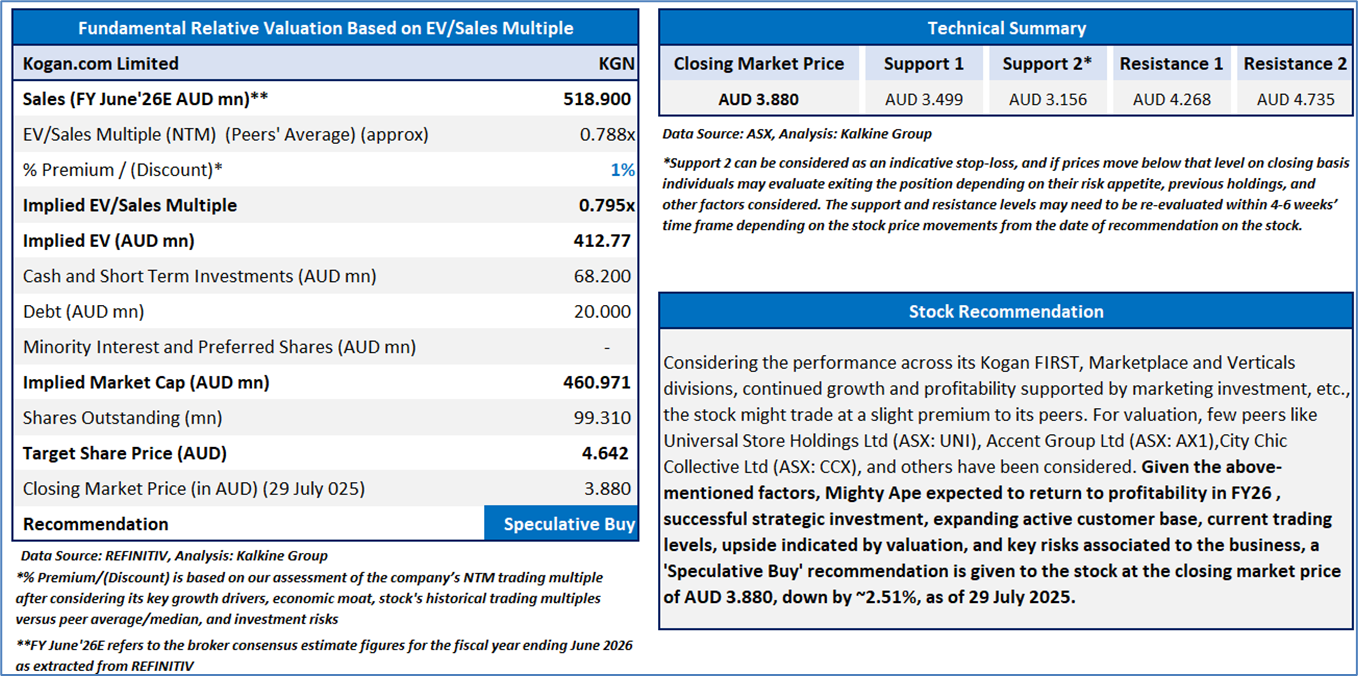Select the Fundamental Relative Valuation title bar

[326, 28]
